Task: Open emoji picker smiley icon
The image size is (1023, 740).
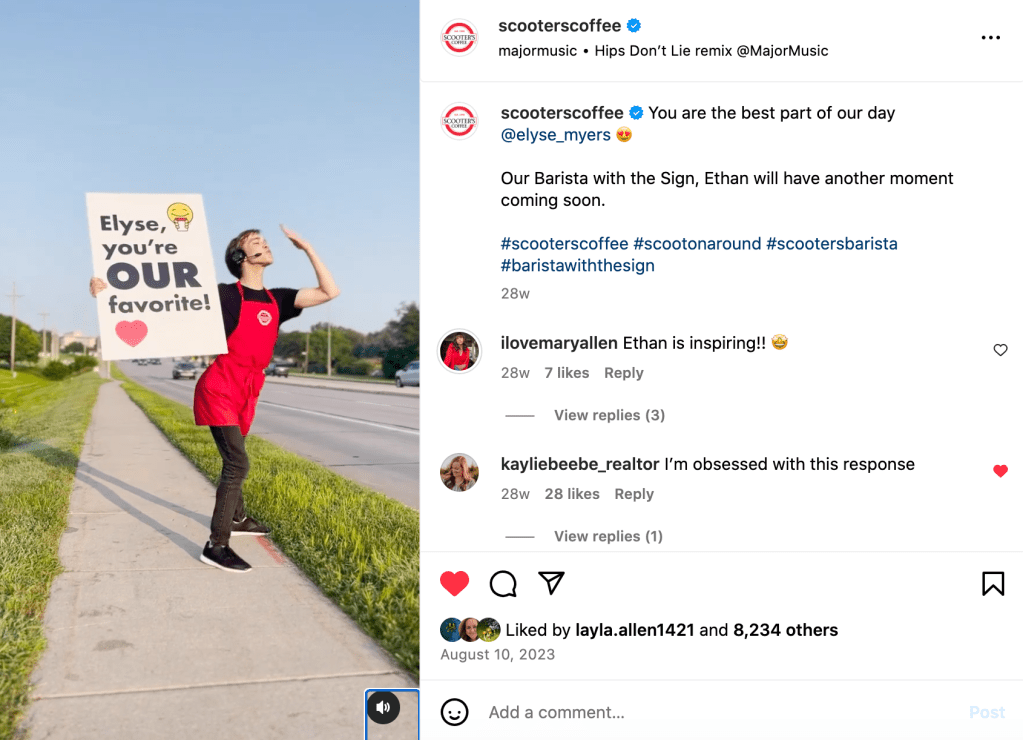Action: click(x=455, y=712)
